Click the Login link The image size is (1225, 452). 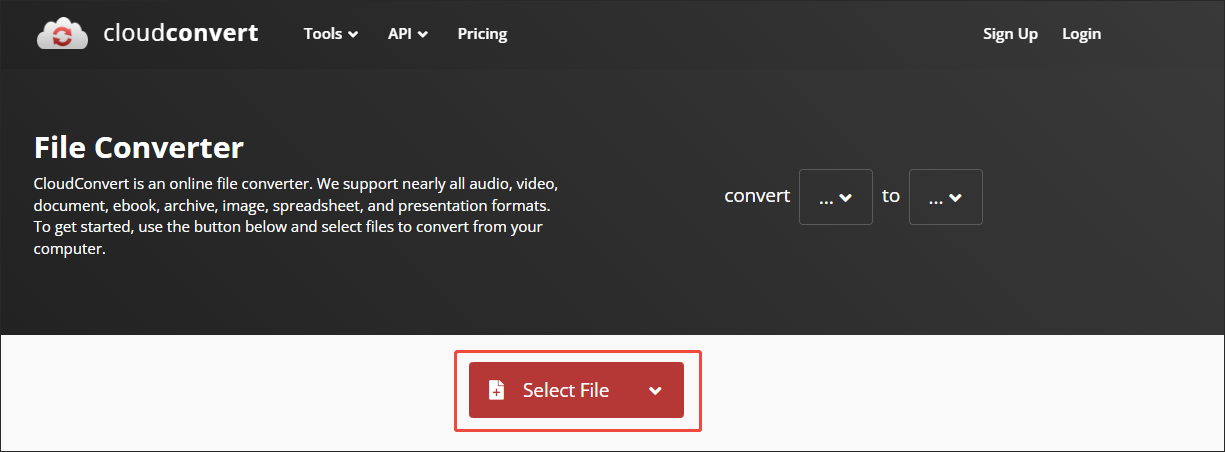tap(1081, 34)
